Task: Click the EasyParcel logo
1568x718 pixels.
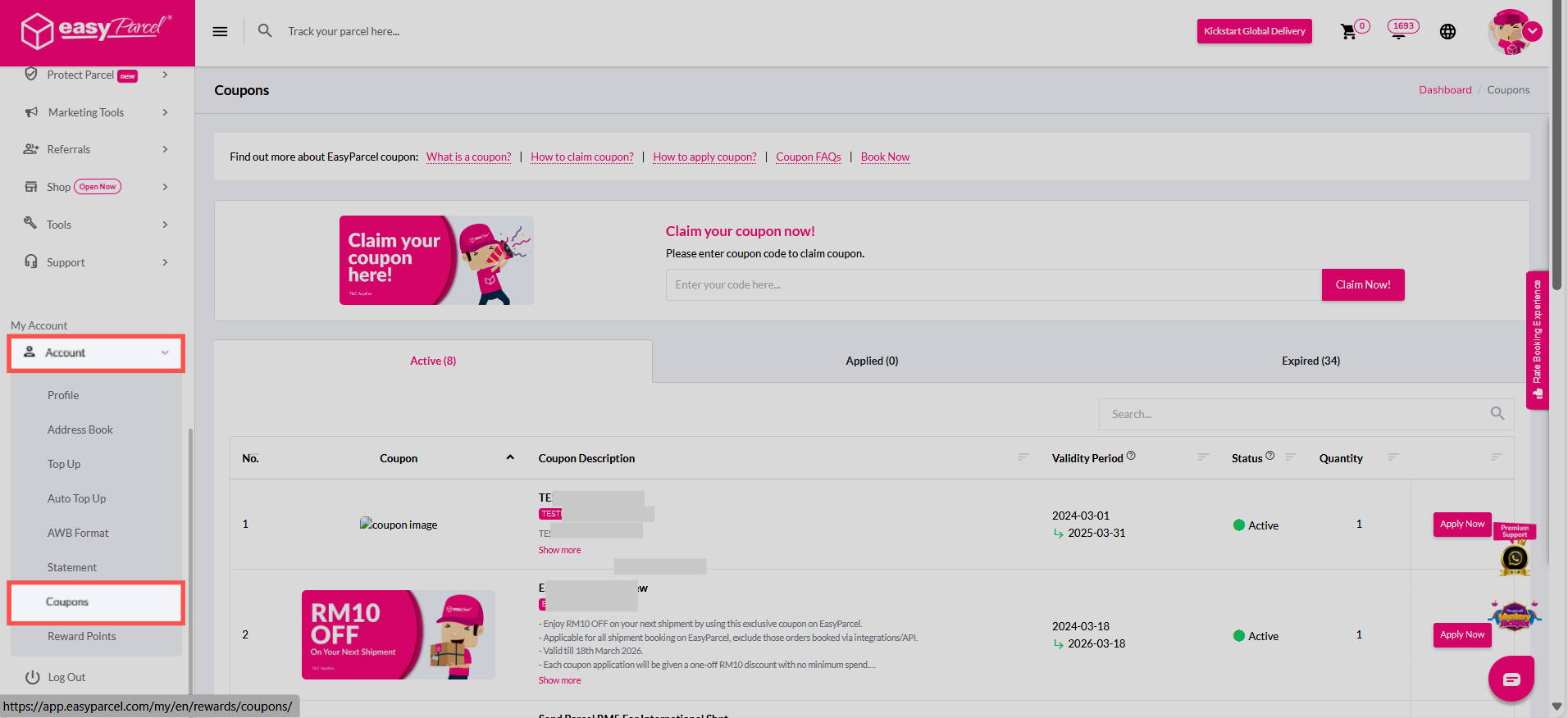Action: (x=97, y=31)
